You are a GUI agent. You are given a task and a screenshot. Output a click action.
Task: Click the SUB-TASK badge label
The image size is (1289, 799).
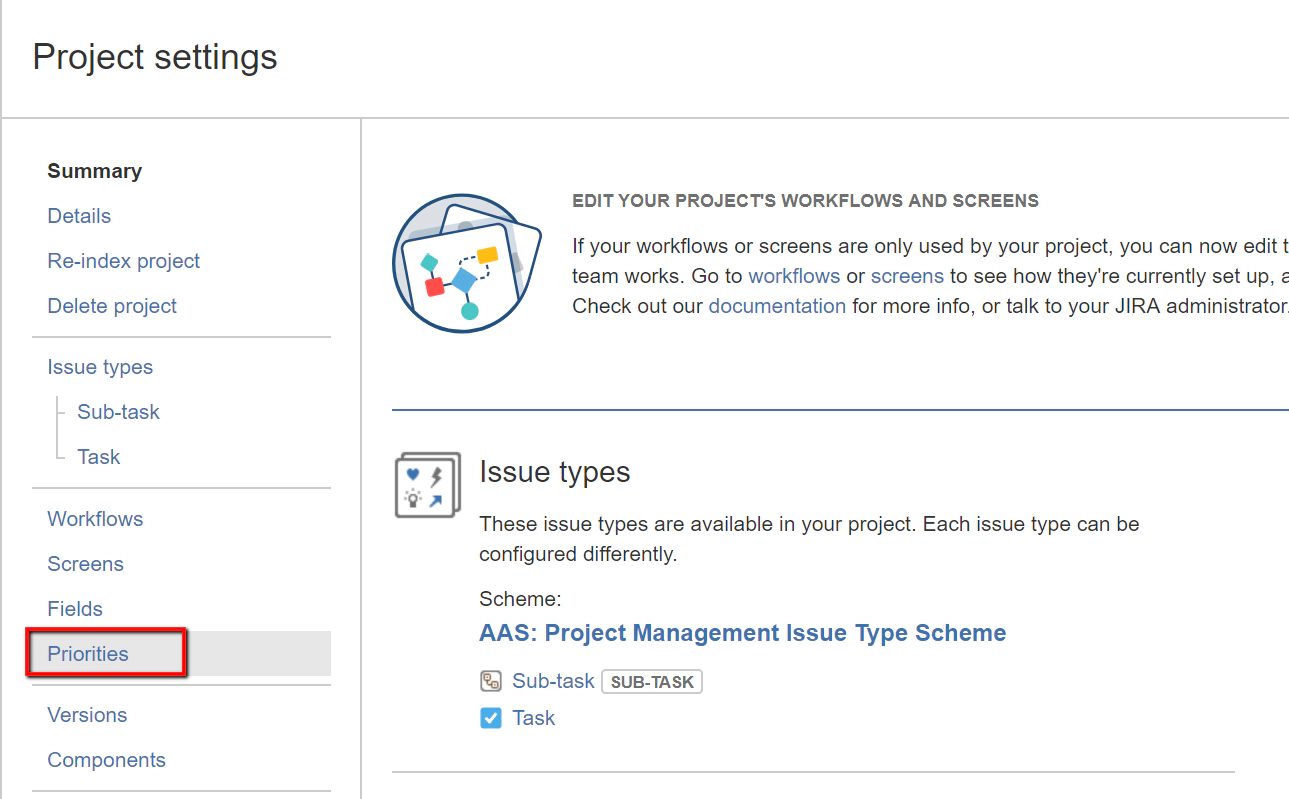point(651,681)
